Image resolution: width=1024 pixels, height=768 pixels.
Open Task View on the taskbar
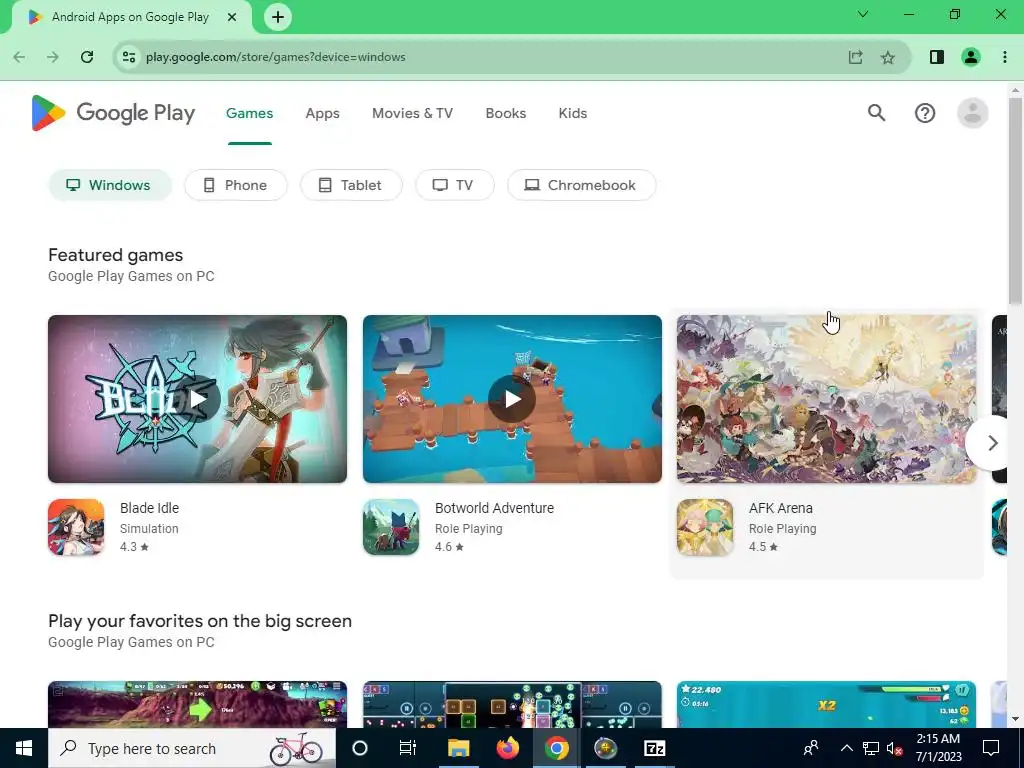pos(408,748)
